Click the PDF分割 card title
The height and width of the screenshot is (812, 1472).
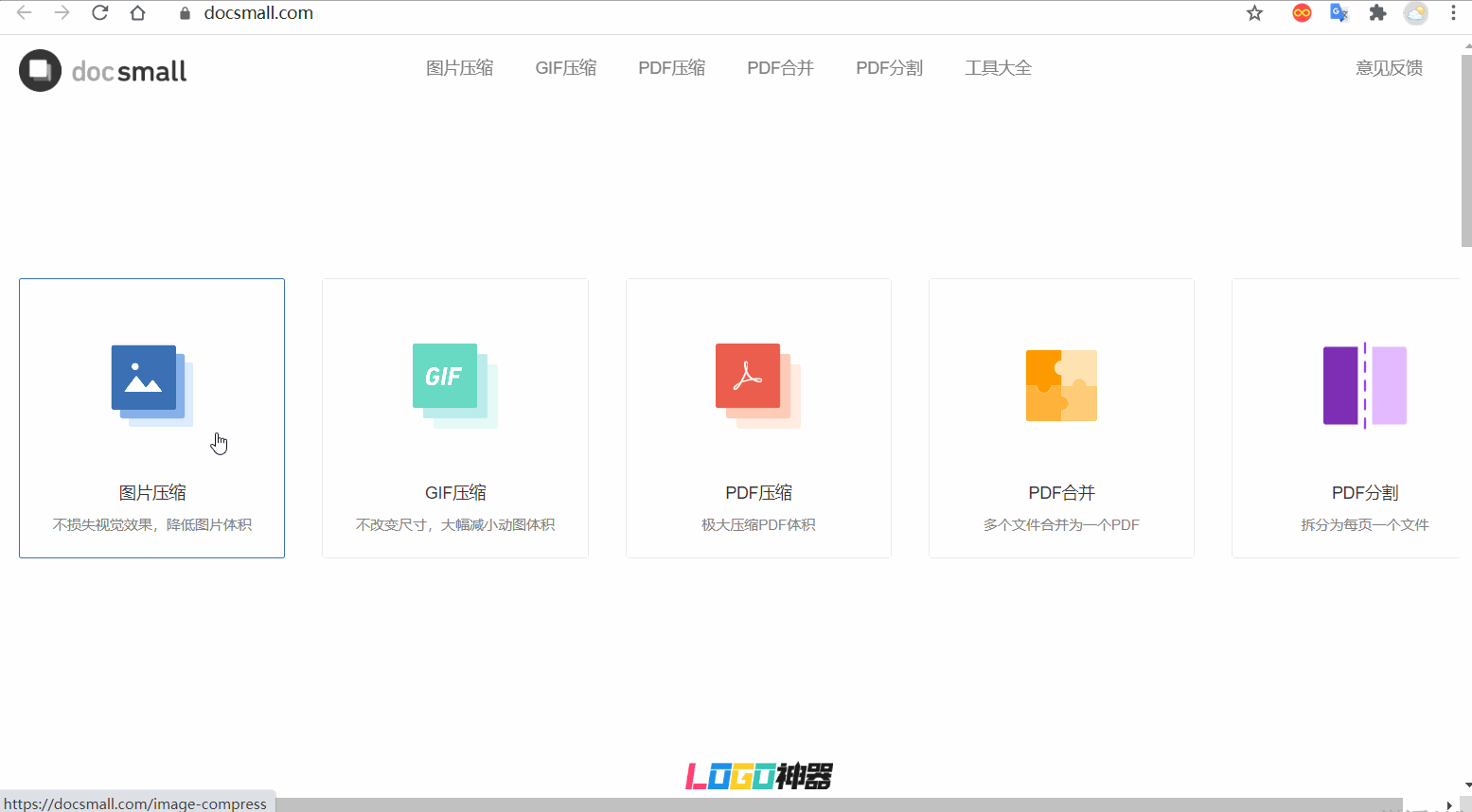(1364, 493)
